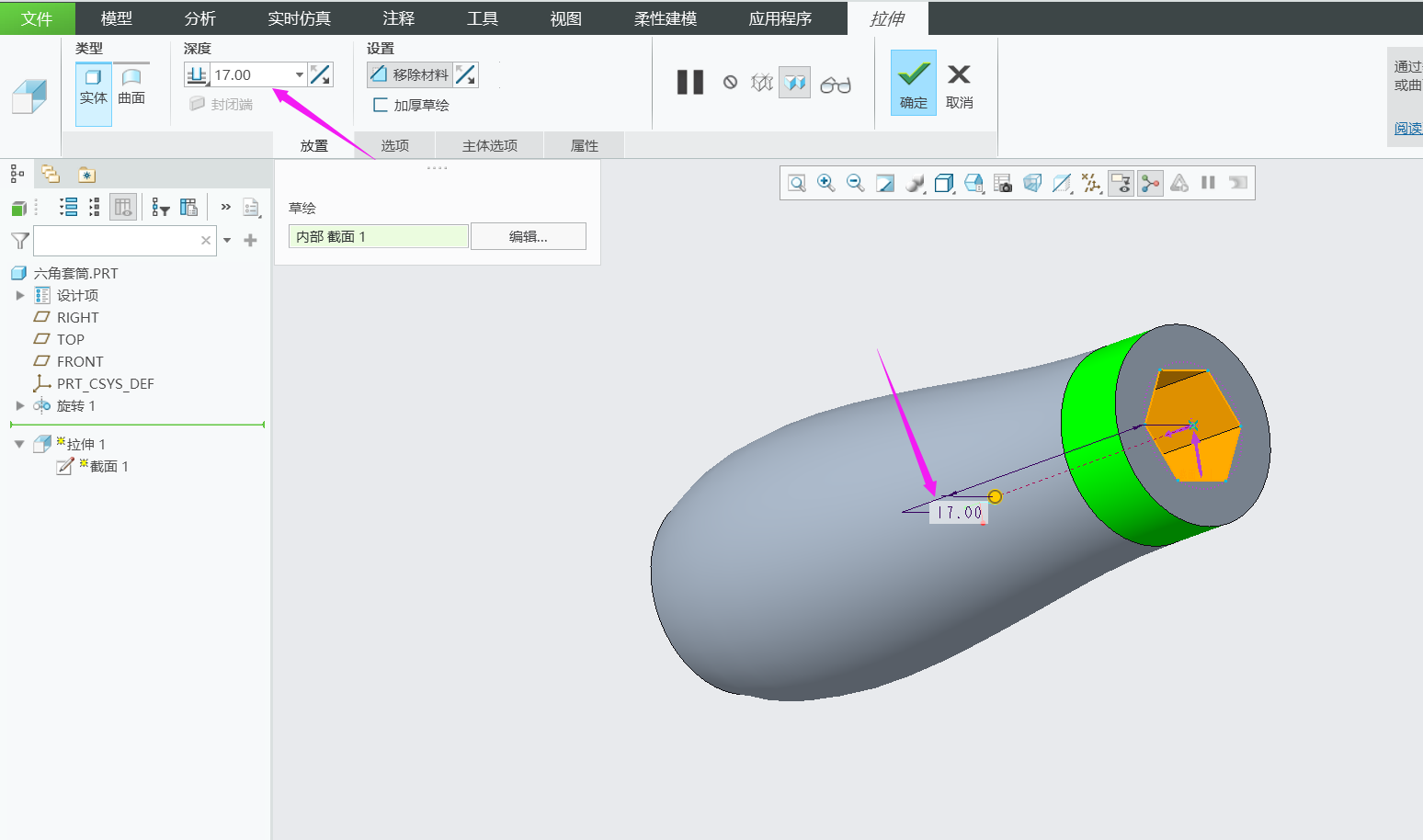Expand the double-chevron overflow in tree toolbar
This screenshot has height=840, width=1423.
tap(225, 207)
